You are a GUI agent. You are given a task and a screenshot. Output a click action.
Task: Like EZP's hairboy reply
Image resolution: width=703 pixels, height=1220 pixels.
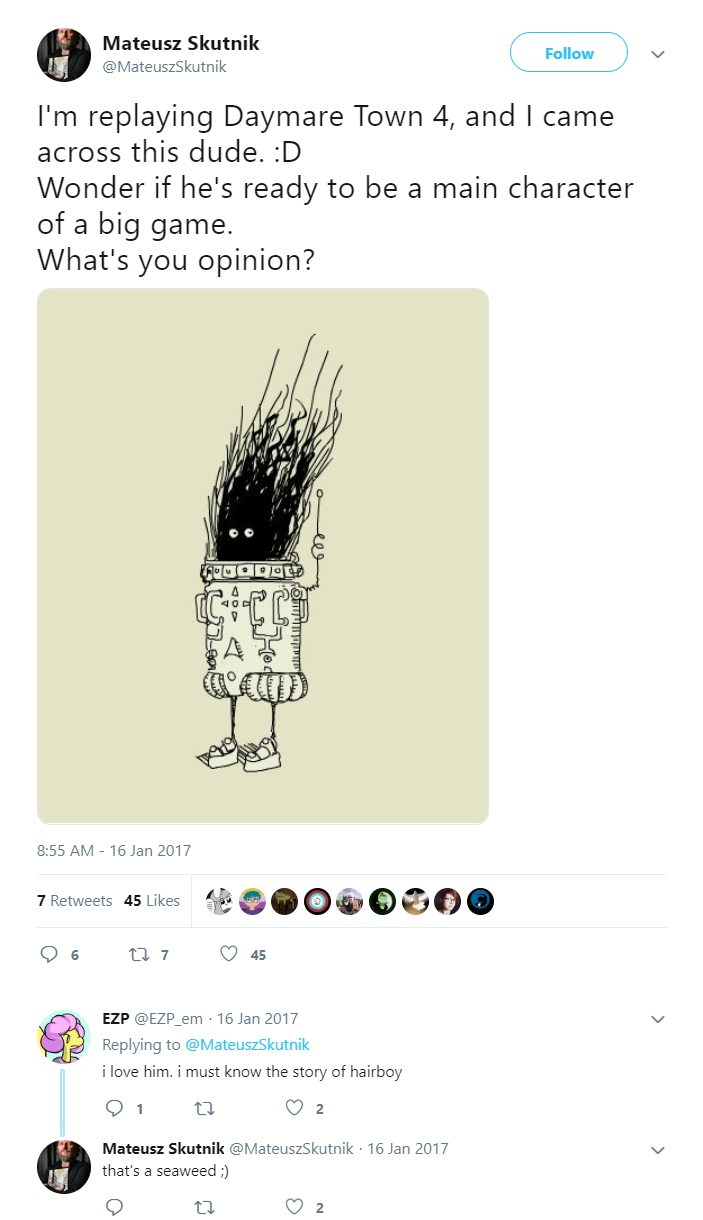(295, 1107)
